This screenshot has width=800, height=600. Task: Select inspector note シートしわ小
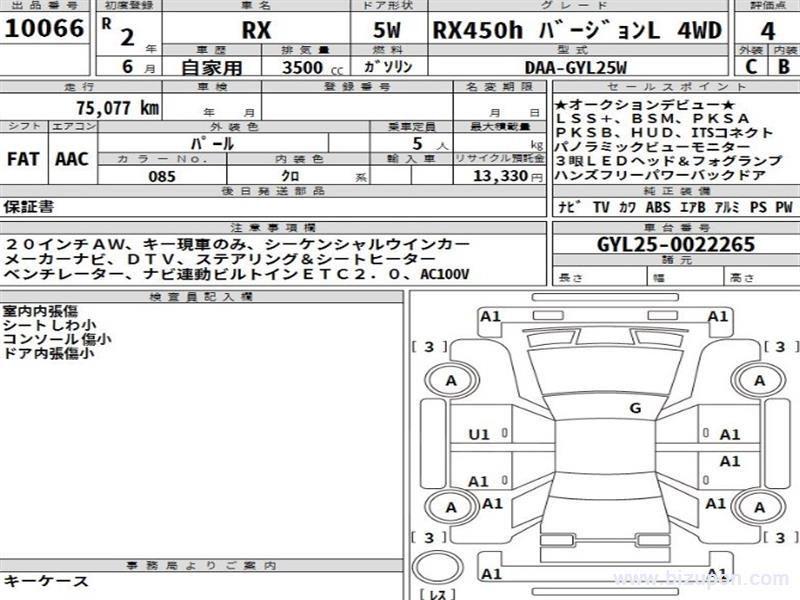pos(49,325)
